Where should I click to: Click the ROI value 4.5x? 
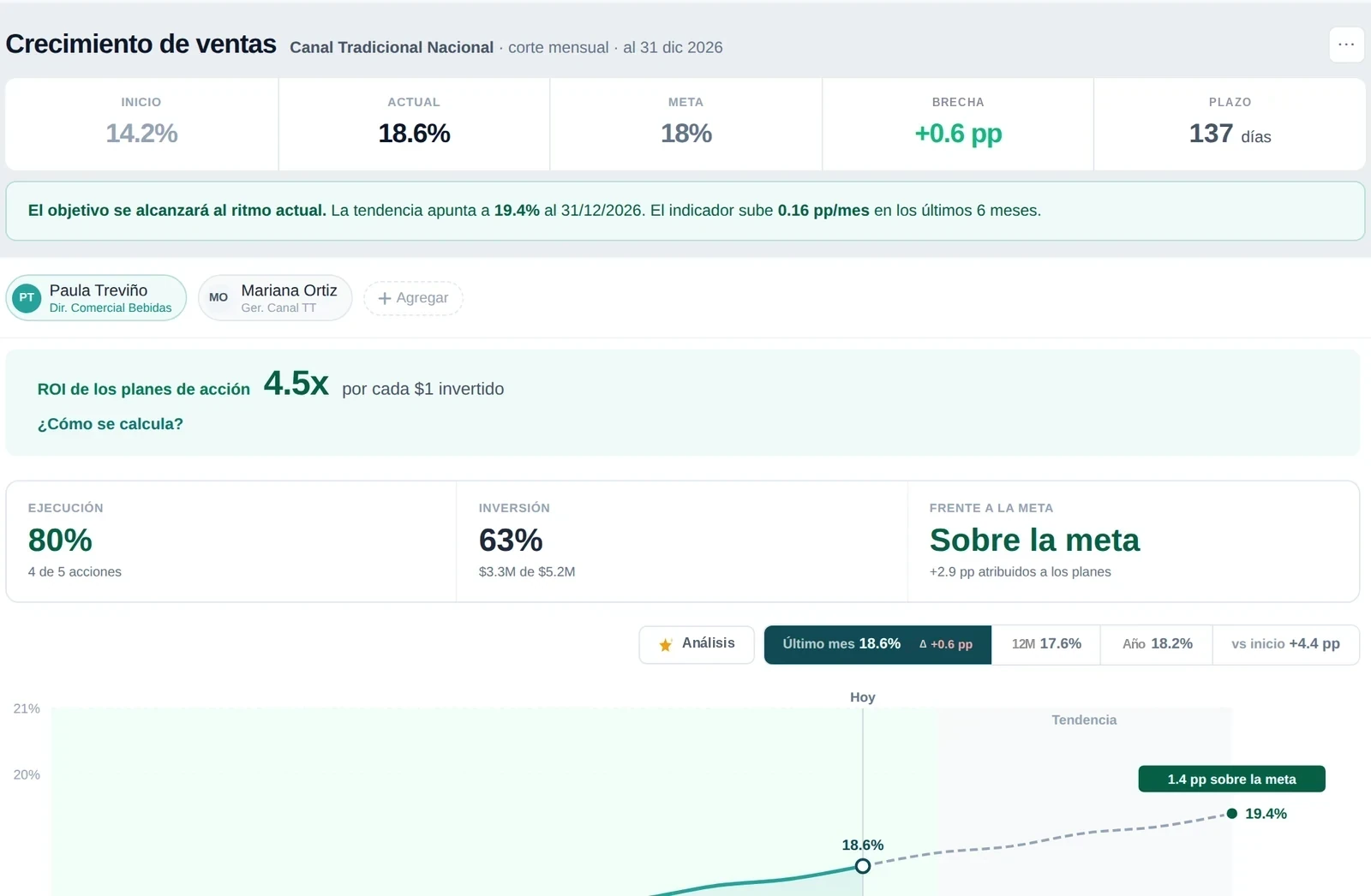tap(296, 384)
